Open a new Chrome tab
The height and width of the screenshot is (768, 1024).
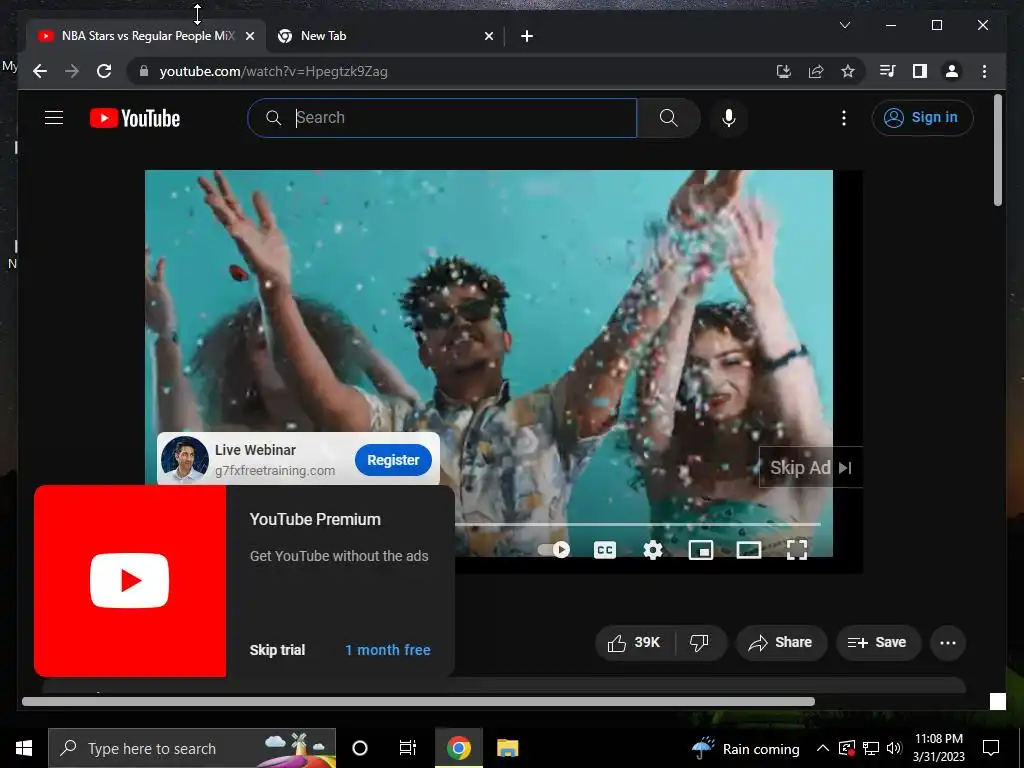[x=527, y=36]
